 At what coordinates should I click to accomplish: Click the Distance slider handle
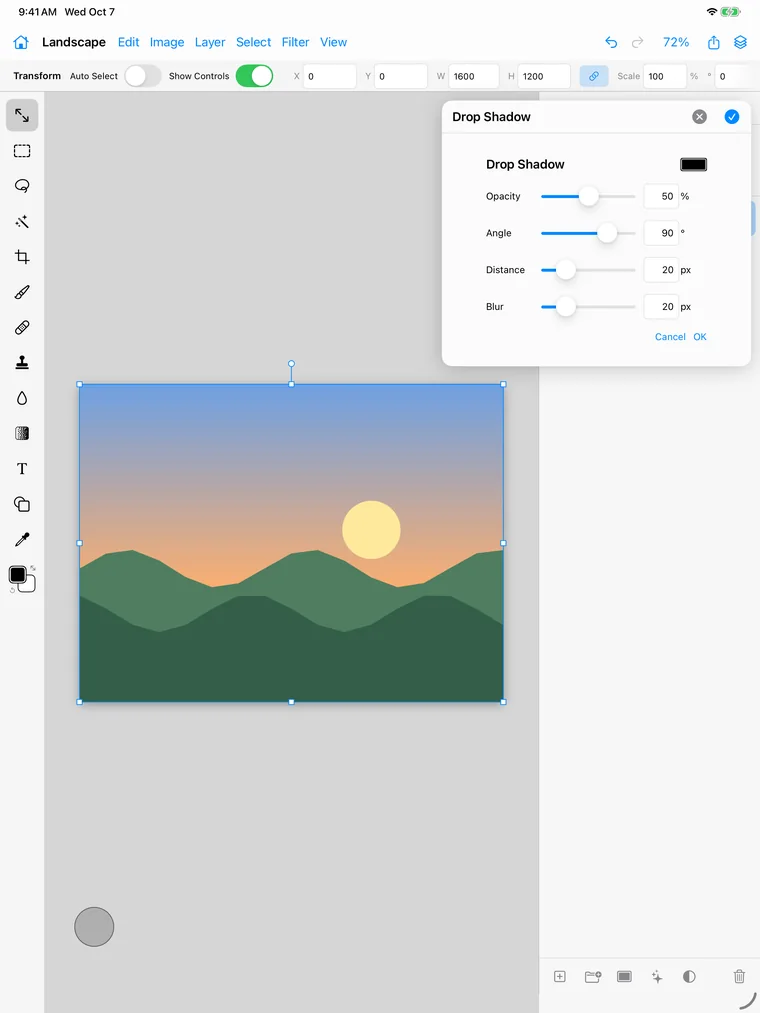565,270
